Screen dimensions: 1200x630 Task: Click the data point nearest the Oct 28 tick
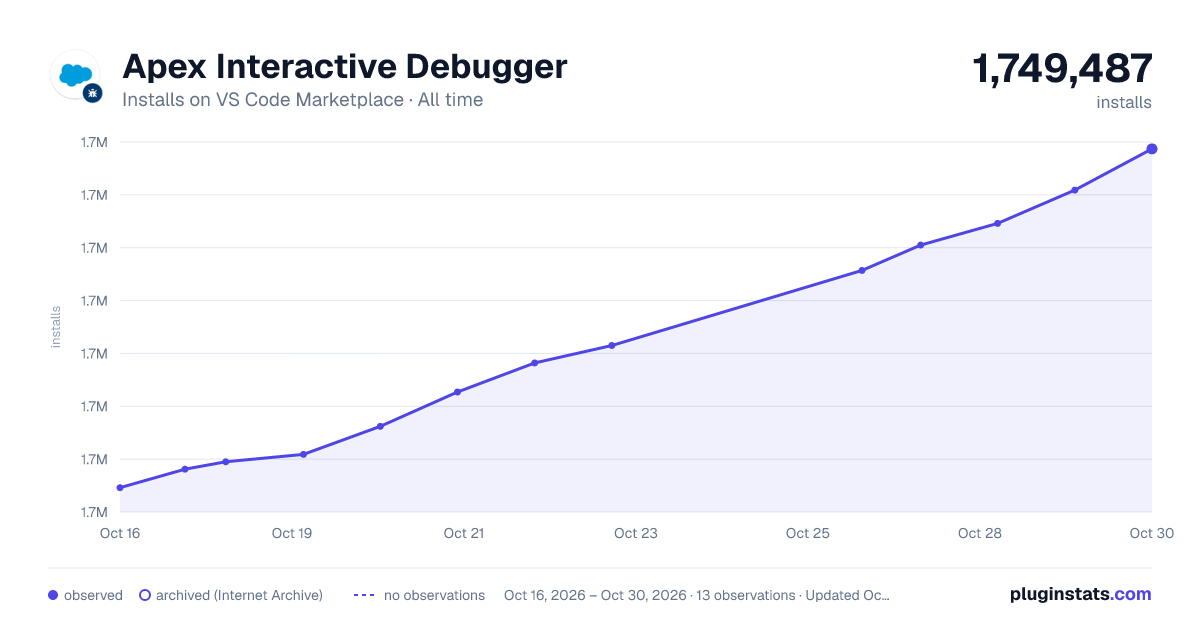[x=998, y=223]
